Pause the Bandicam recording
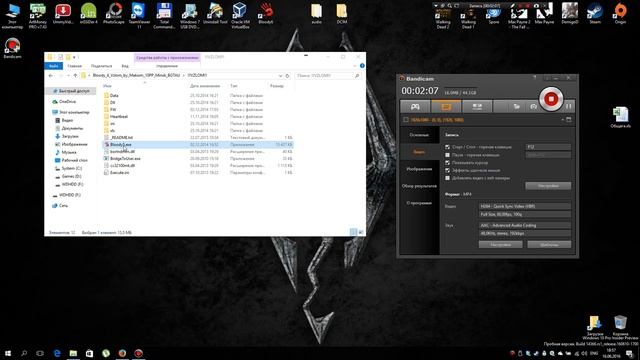Screen dimensions: 640x360 (x=569, y=107)
